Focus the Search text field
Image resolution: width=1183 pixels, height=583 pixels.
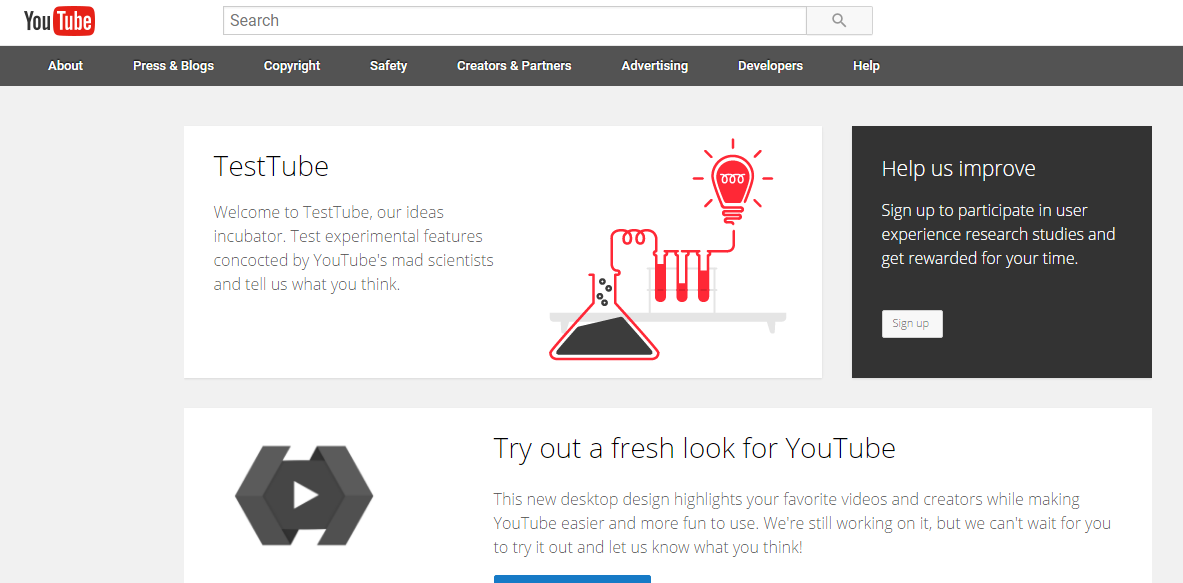[x=514, y=21]
